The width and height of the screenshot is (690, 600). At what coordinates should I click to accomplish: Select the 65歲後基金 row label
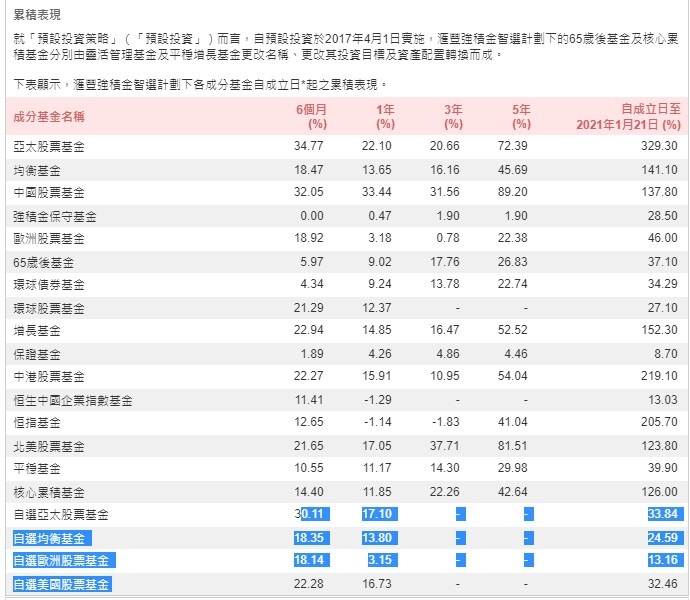(44, 263)
